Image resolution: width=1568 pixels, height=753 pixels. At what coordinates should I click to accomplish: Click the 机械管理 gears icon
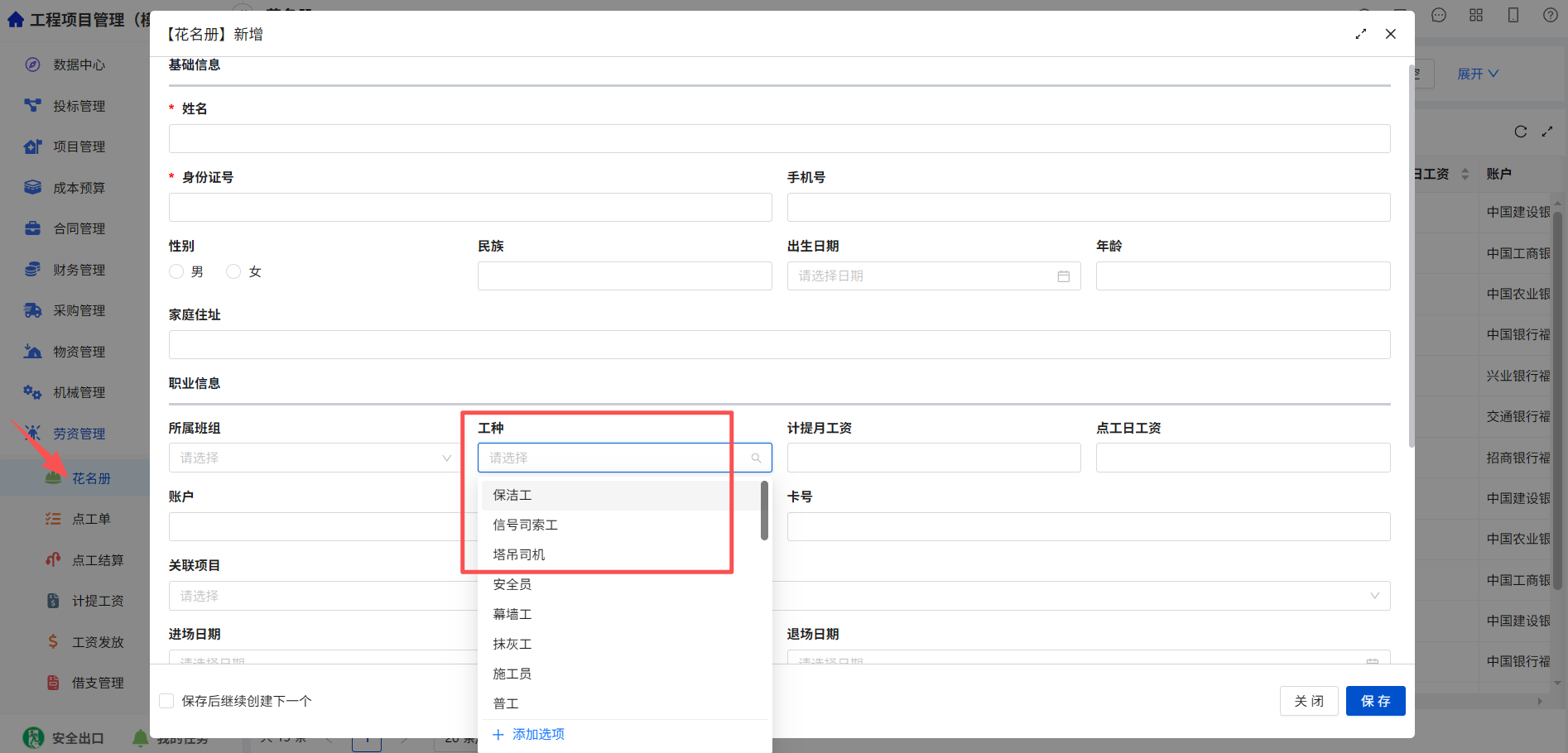pos(32,392)
